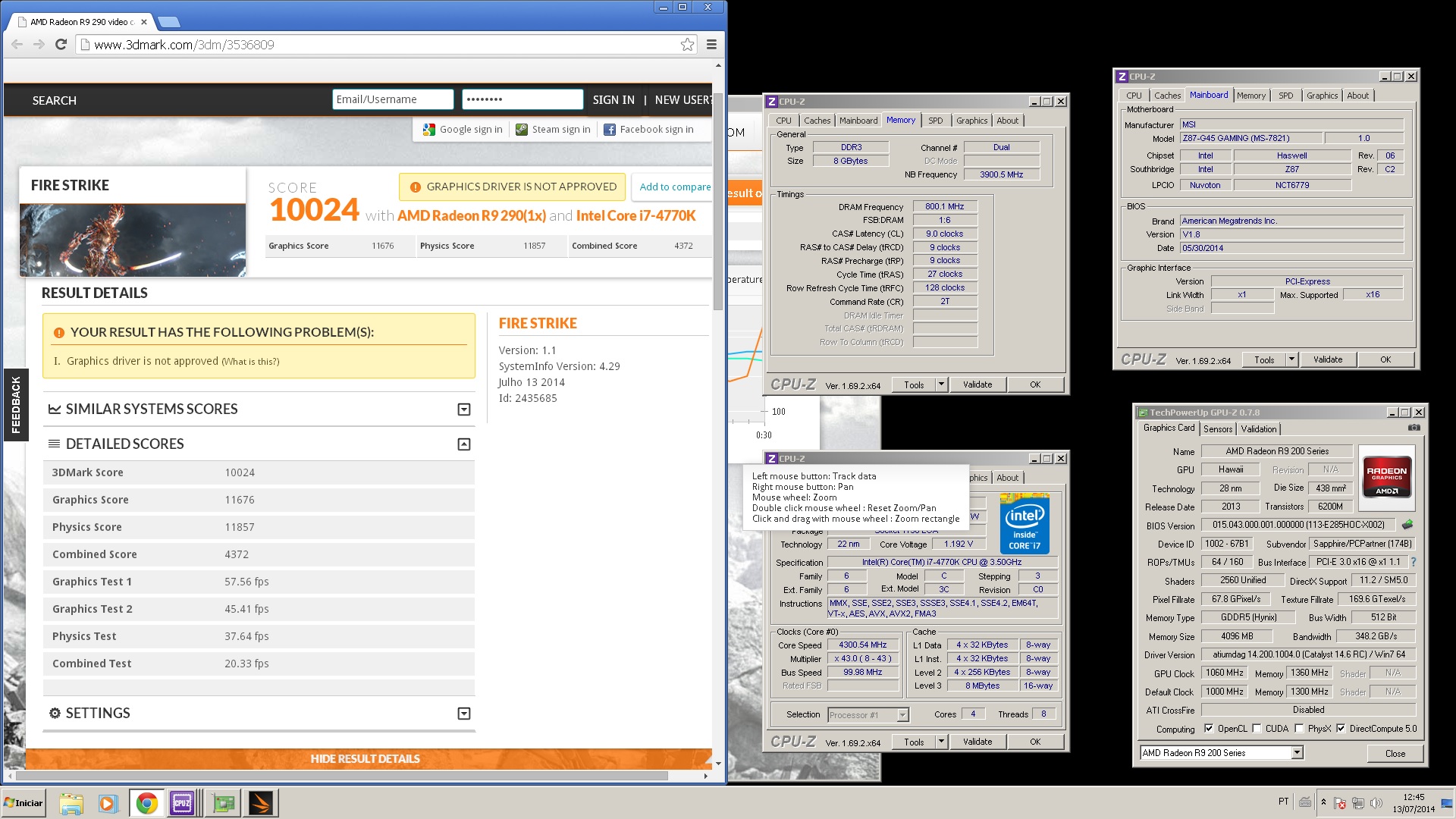The height and width of the screenshot is (819, 1456).
Task: Open Tools dropdown arrow in CPU-Z Memory window
Action: (x=941, y=384)
